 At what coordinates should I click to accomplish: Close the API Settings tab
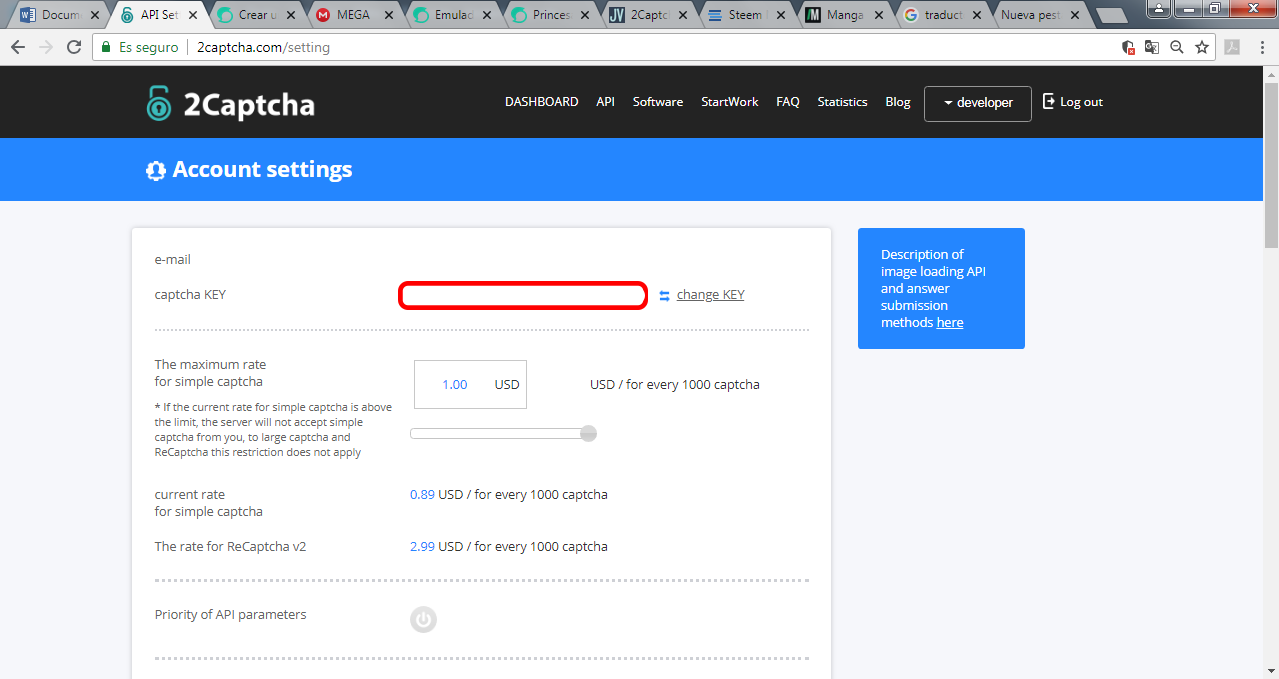tap(193, 16)
